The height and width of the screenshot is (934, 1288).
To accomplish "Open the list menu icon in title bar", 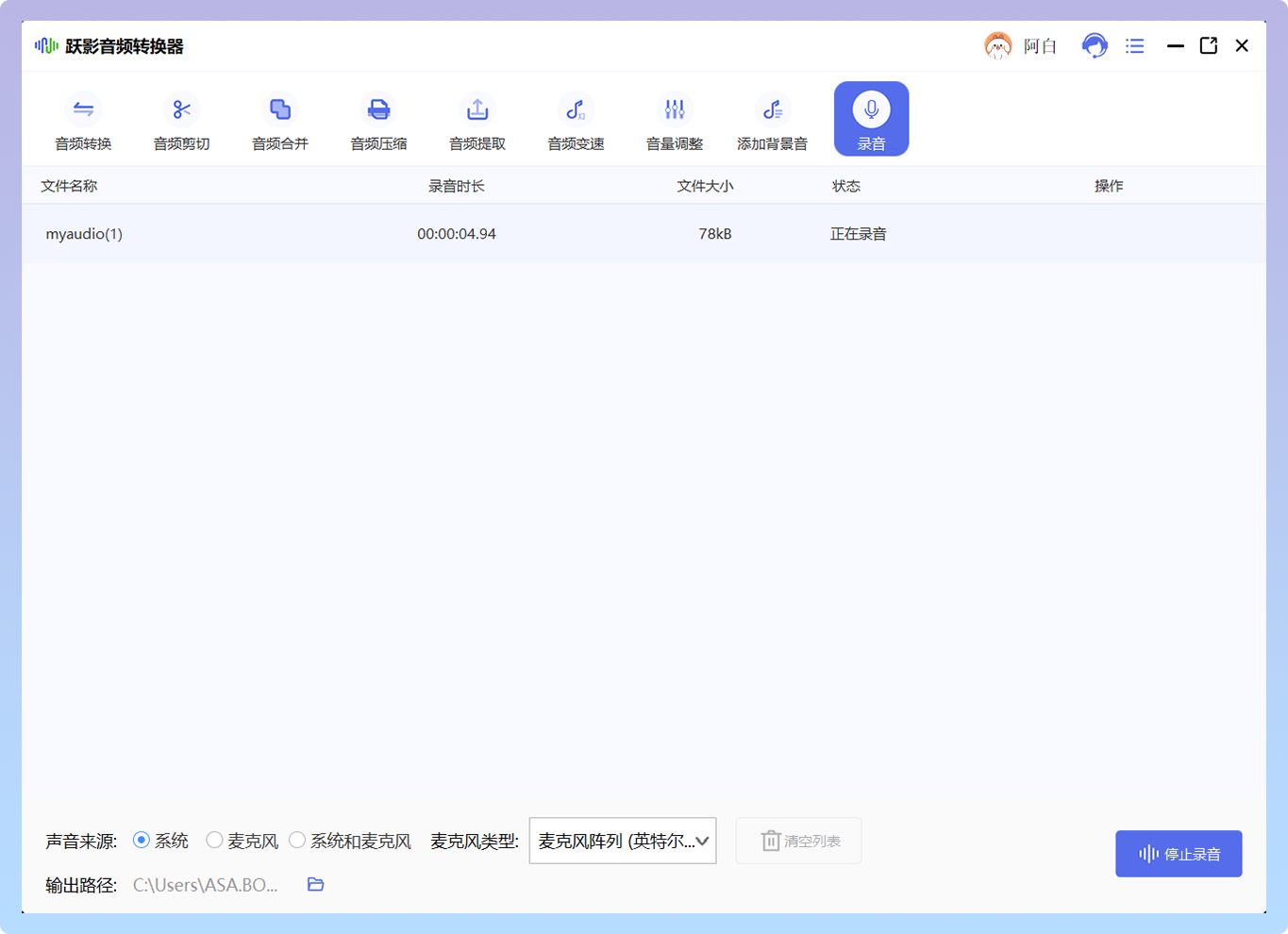I will pos(1135,45).
